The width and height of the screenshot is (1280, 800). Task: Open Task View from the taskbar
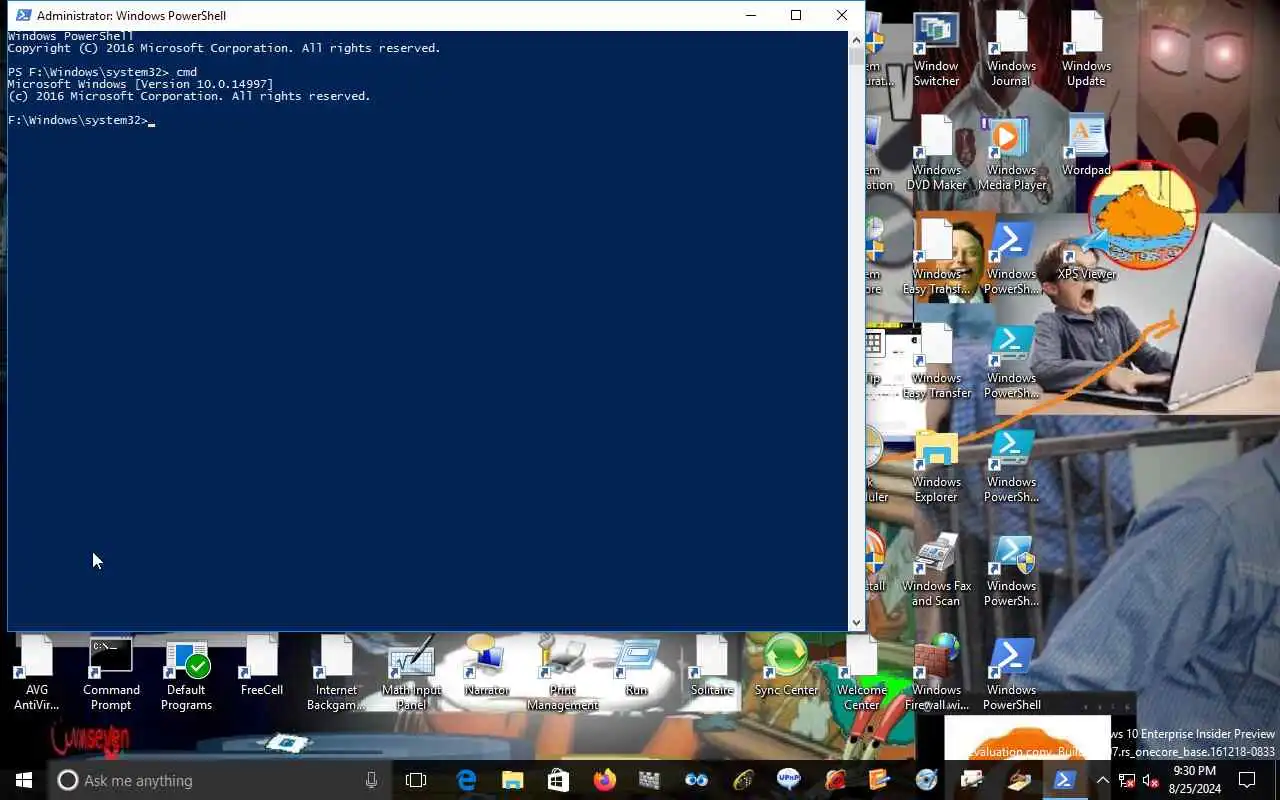coord(416,780)
